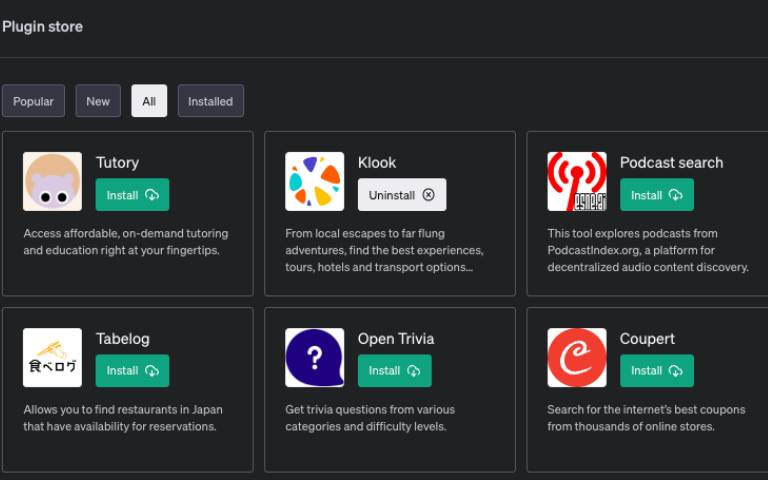Install the Tutory plugin
This screenshot has width=768, height=480.
click(x=132, y=195)
